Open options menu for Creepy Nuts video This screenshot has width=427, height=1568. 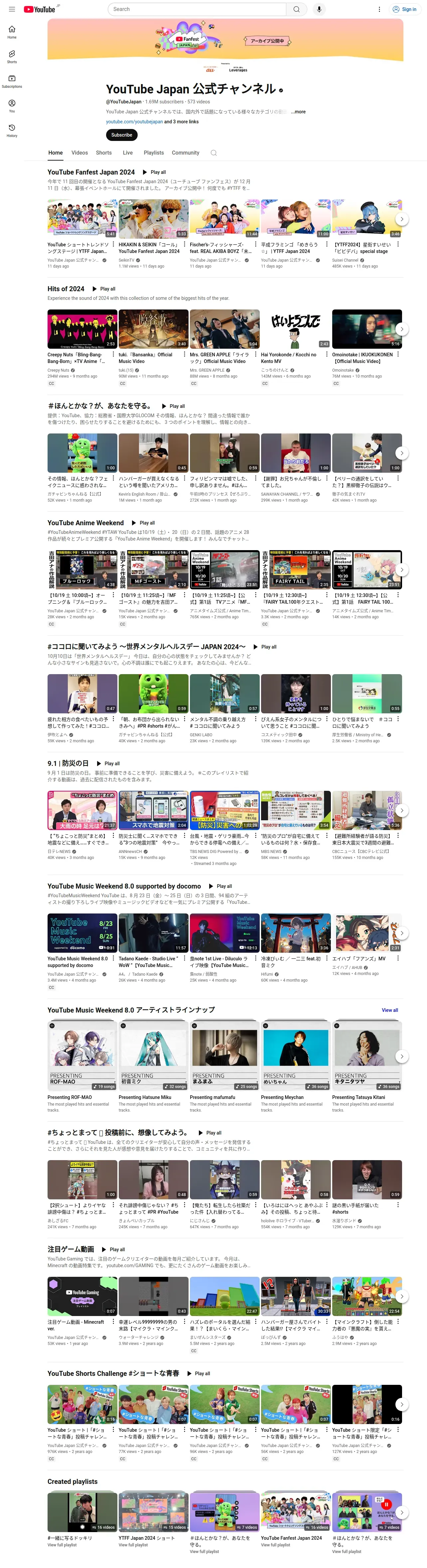coord(113,354)
